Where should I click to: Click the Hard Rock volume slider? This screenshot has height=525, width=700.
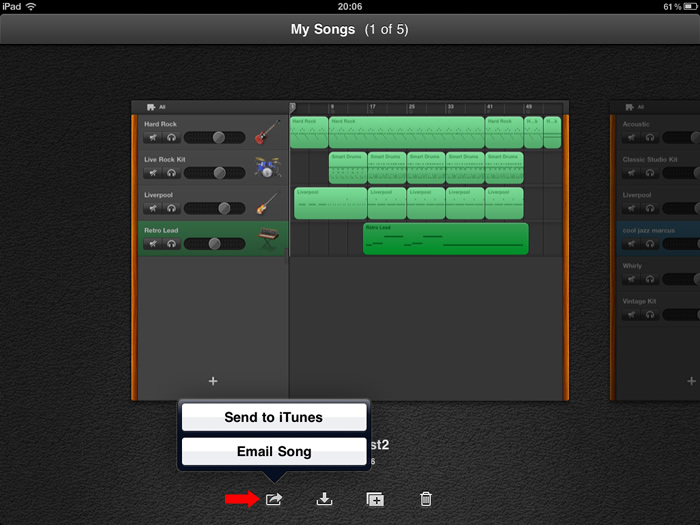pyautogui.click(x=215, y=138)
